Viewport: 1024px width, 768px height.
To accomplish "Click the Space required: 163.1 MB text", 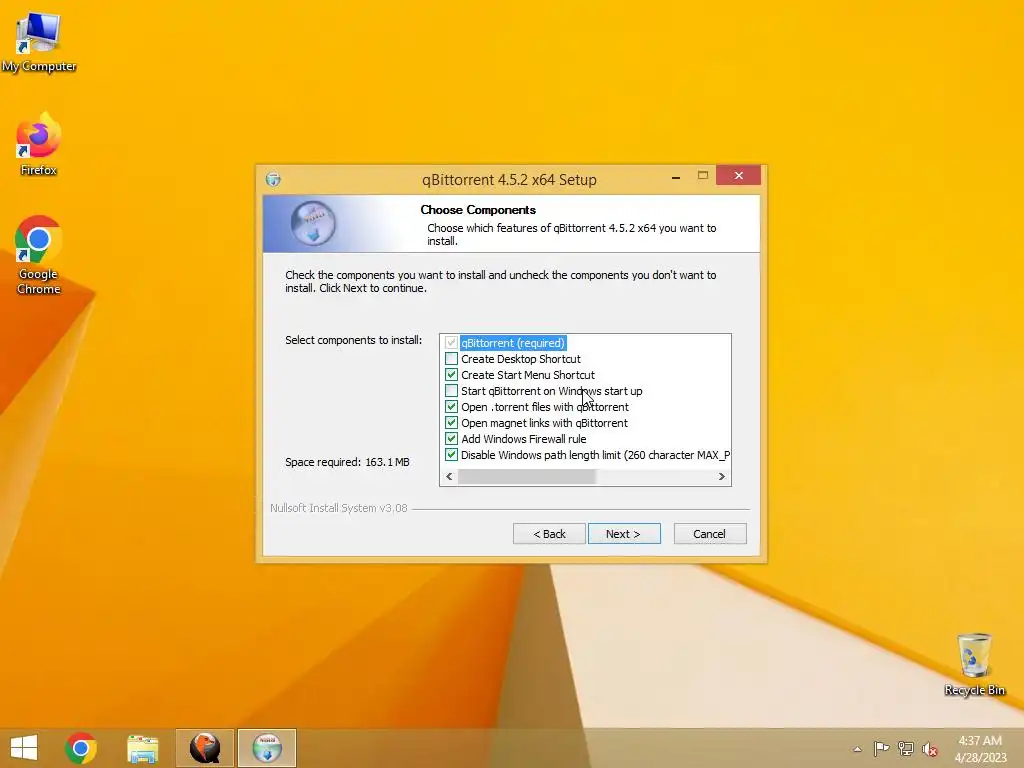I will point(347,462).
